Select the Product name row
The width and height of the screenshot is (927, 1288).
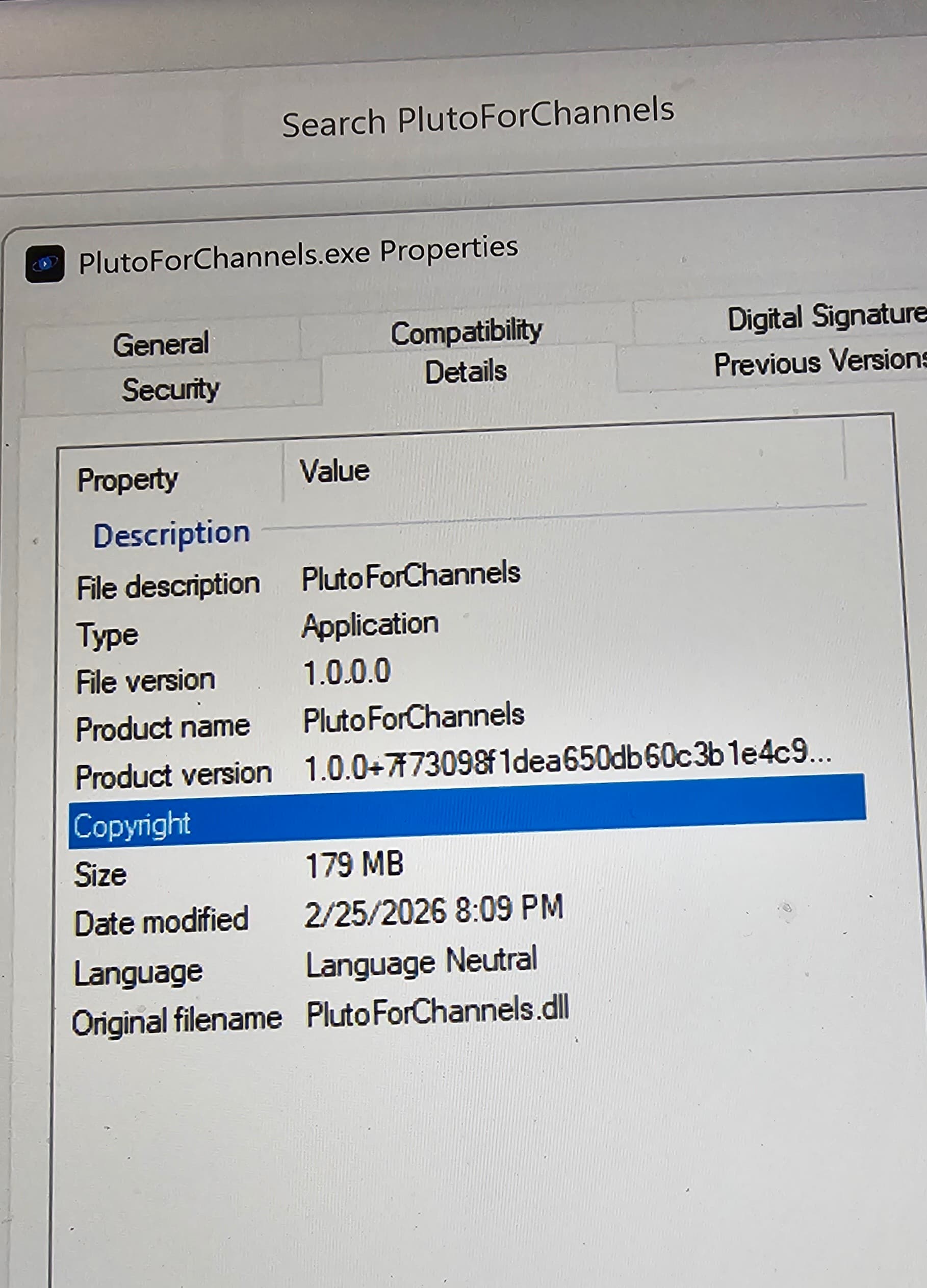tap(163, 728)
